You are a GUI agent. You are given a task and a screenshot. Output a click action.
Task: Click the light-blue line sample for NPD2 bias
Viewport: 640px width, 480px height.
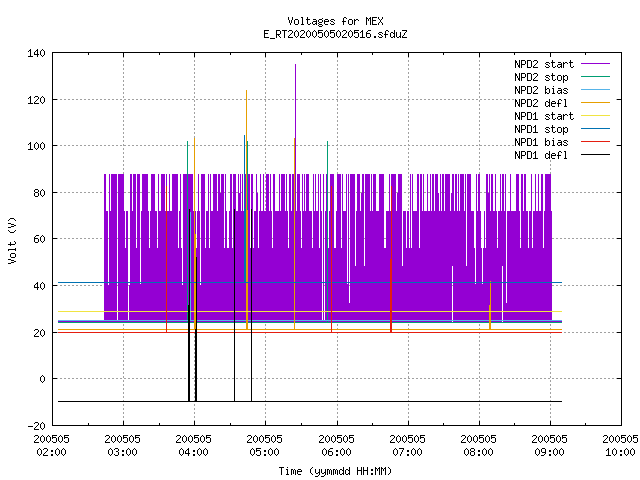tap(595, 89)
